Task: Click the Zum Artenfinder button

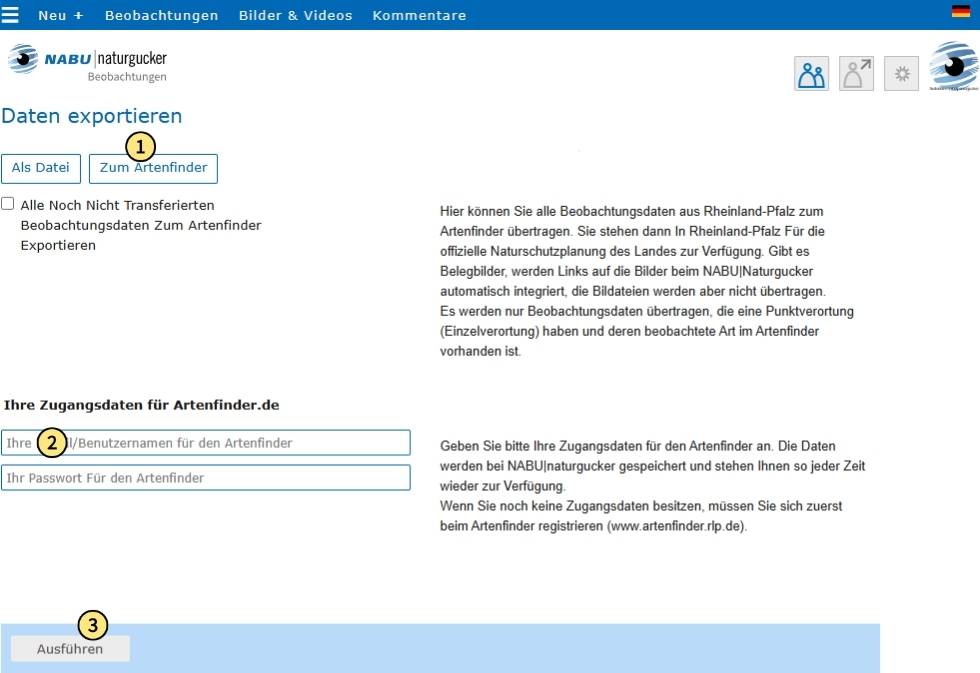Action: (153, 169)
